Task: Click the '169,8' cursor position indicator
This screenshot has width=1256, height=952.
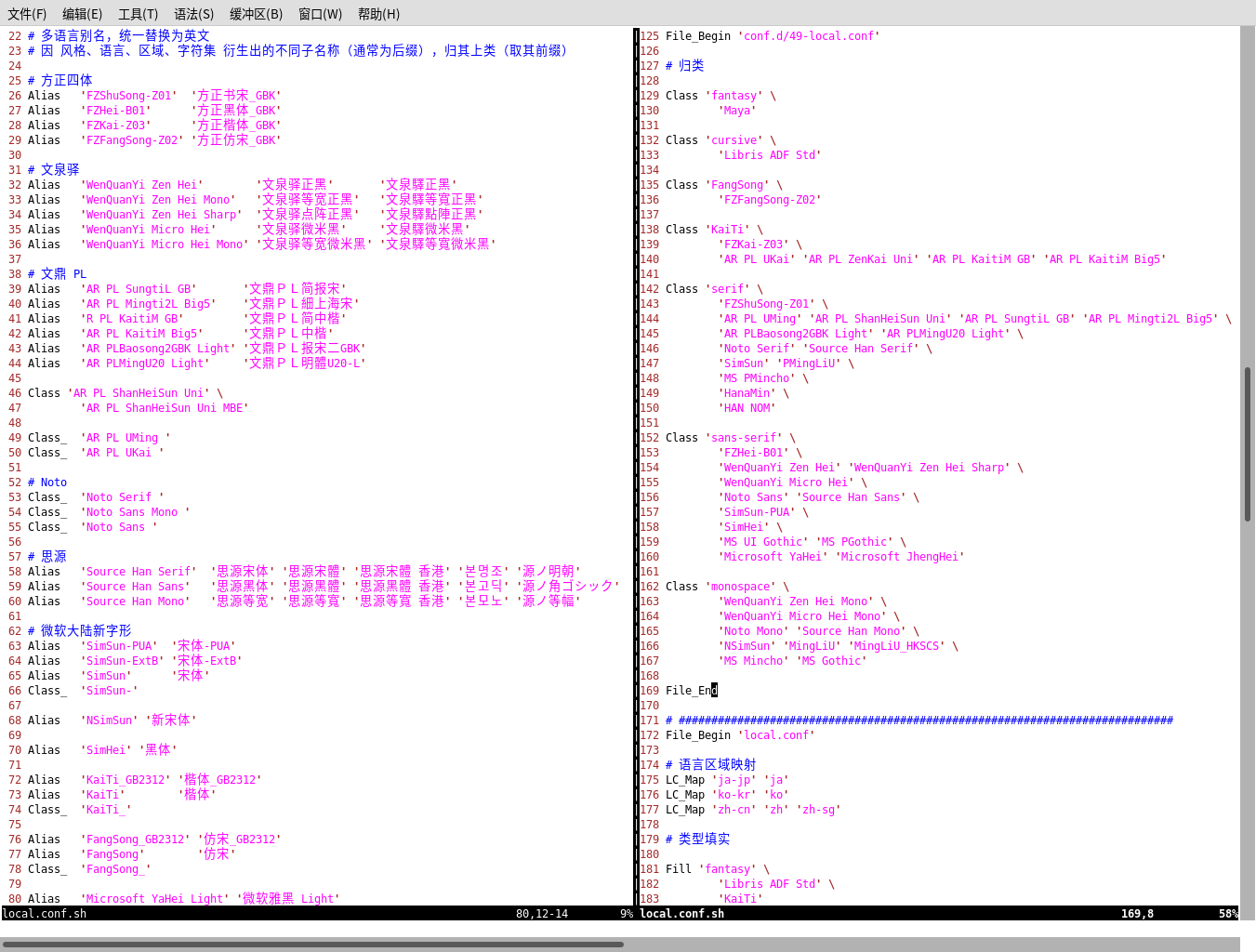Action: pyautogui.click(x=1137, y=914)
